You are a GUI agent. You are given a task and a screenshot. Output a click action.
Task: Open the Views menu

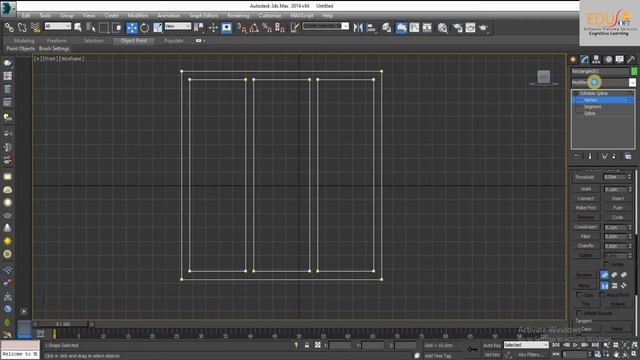[89, 16]
